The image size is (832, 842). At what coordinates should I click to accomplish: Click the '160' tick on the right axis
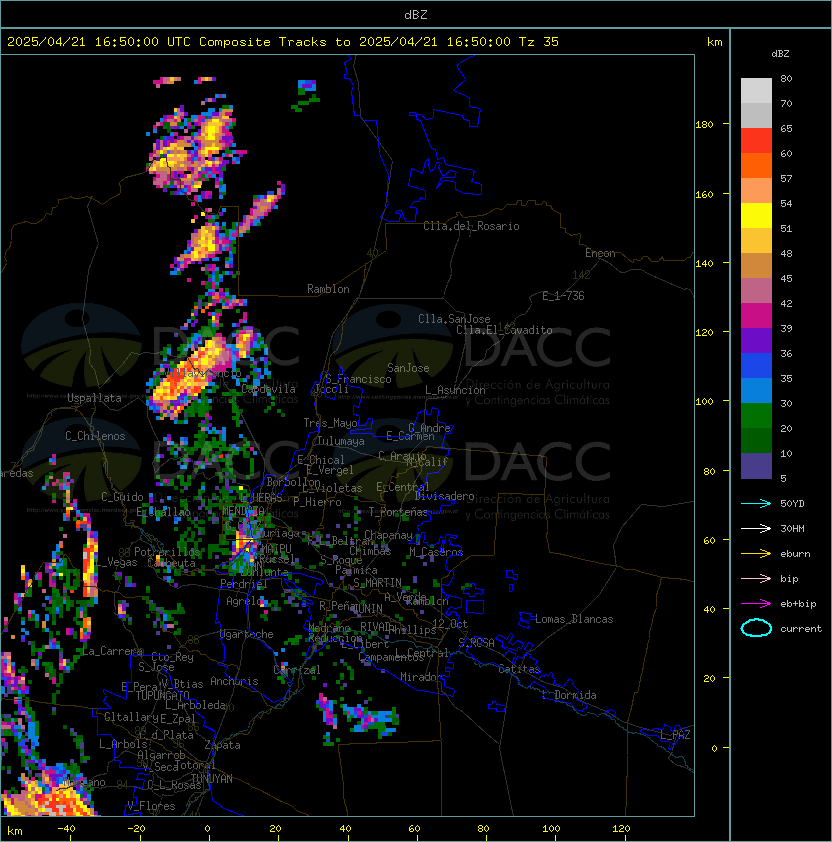tap(704, 194)
